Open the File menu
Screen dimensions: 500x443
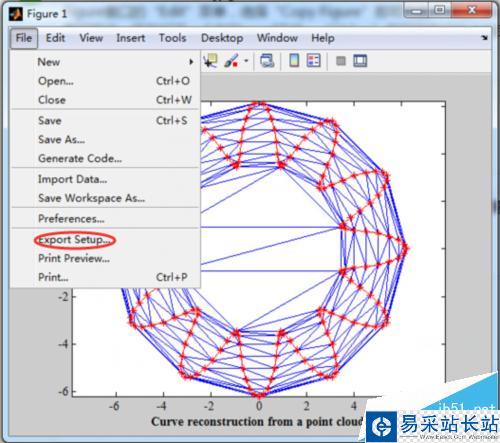point(24,38)
